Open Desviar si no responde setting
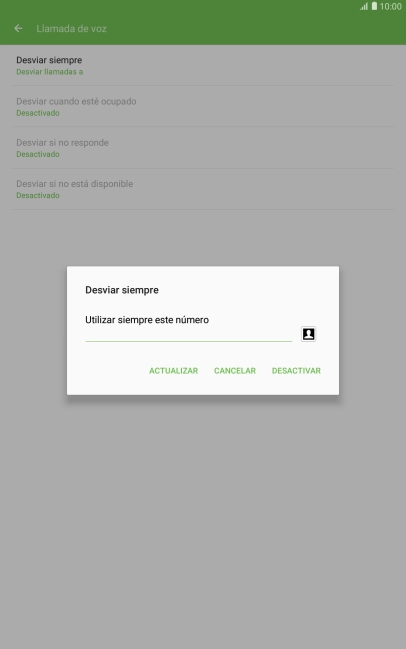This screenshot has width=406, height=649. pyautogui.click(x=203, y=148)
